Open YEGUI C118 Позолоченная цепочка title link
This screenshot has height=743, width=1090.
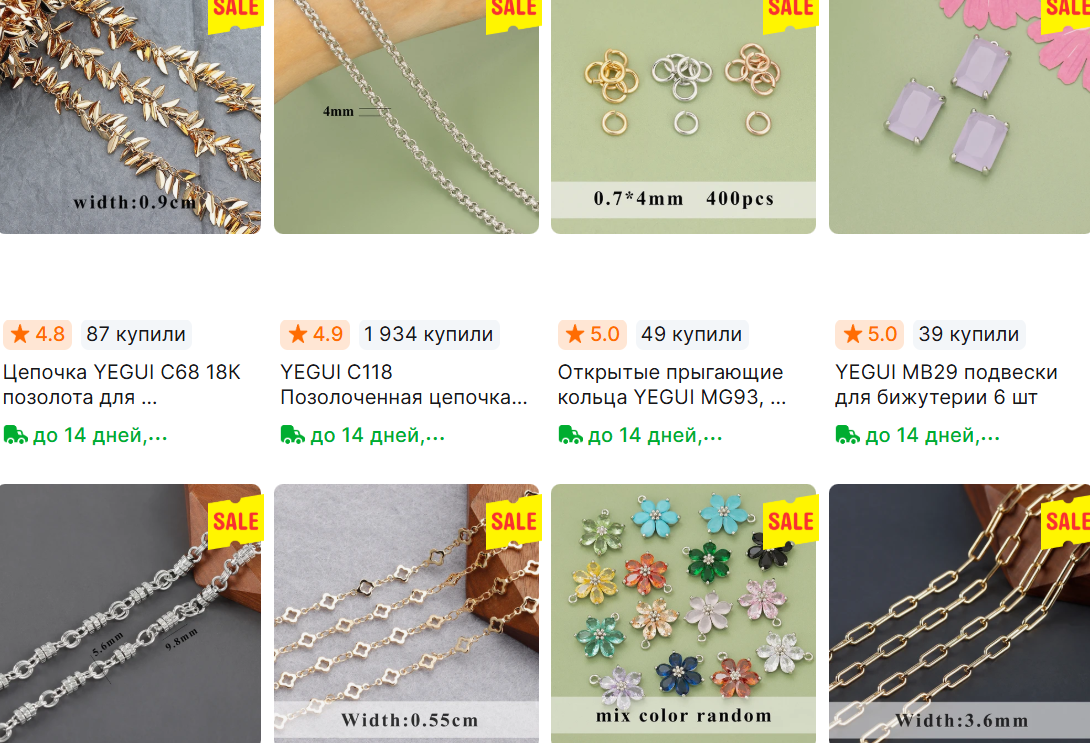pos(404,385)
